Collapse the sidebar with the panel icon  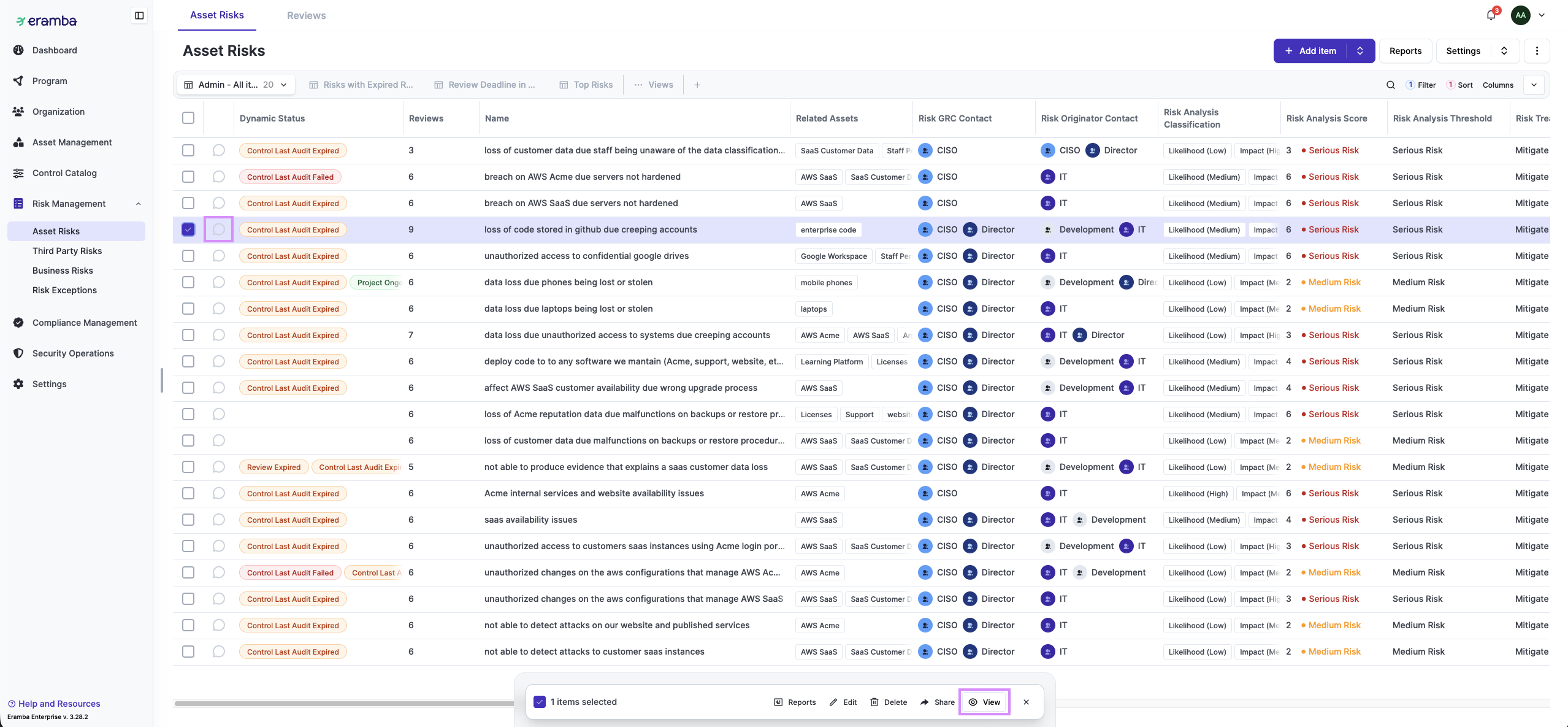click(139, 15)
